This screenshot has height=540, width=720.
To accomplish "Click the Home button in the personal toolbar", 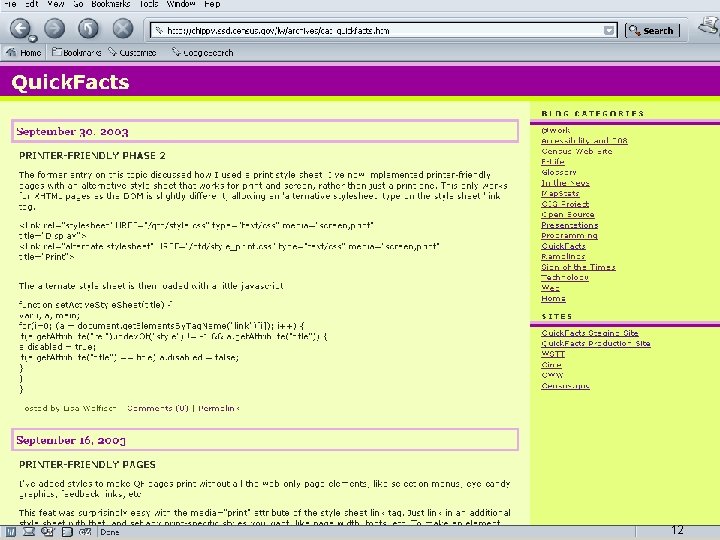I will click(24, 53).
